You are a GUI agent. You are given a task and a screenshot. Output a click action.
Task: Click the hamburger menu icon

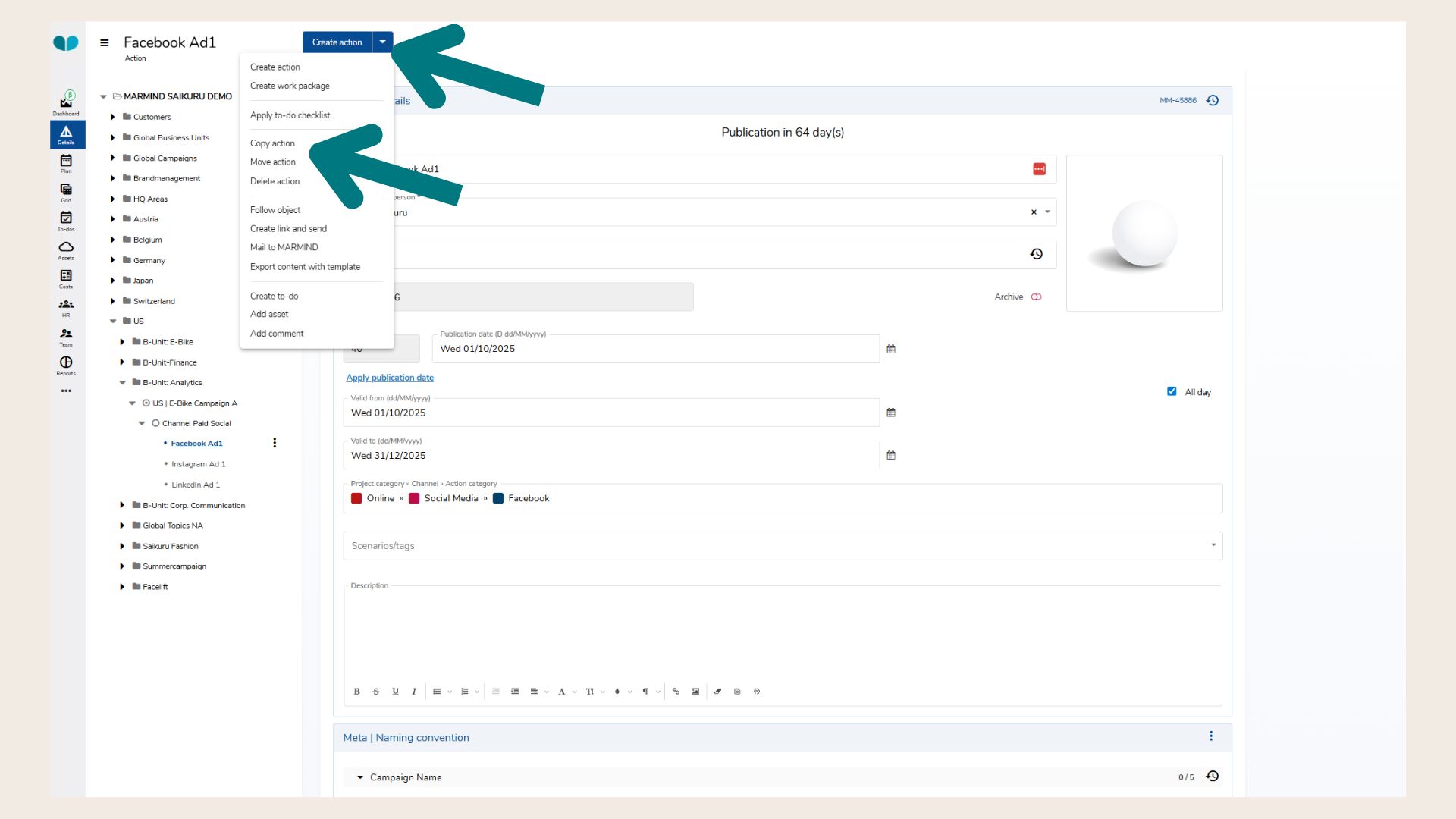[x=105, y=42]
